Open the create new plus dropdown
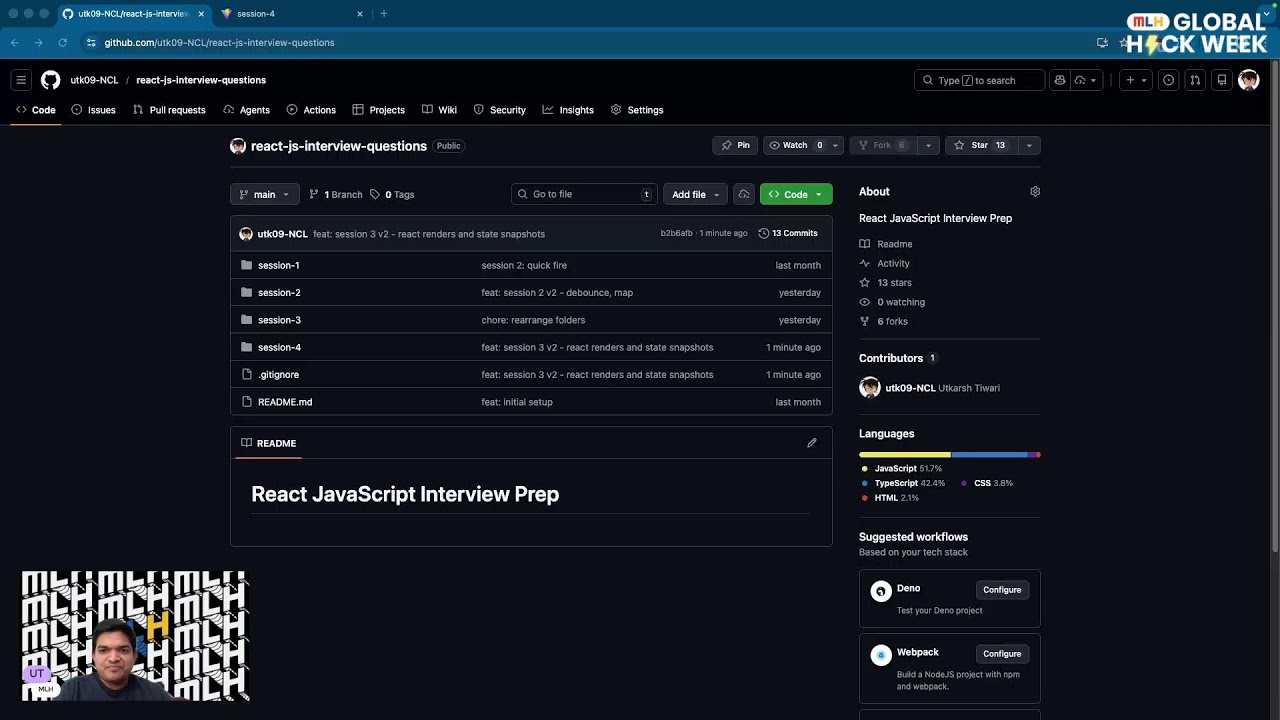The width and height of the screenshot is (1280, 720). [1136, 80]
